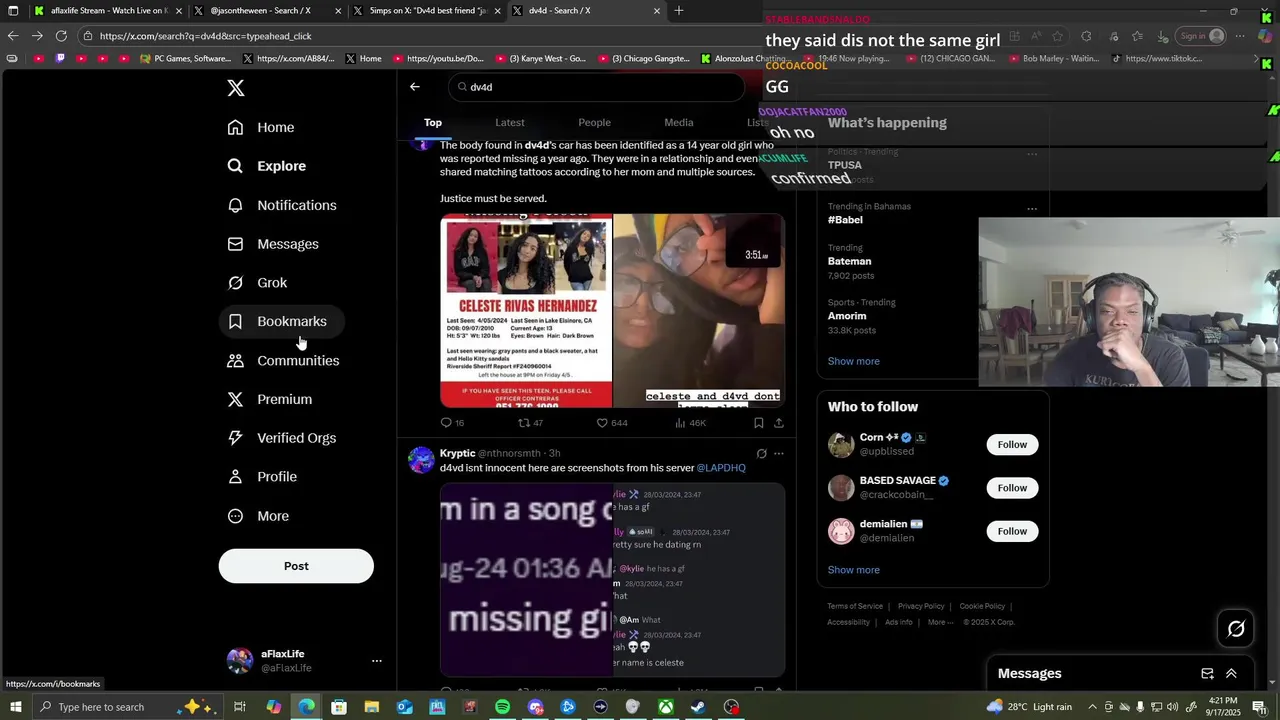Switch to the Media search tab

(x=678, y=122)
